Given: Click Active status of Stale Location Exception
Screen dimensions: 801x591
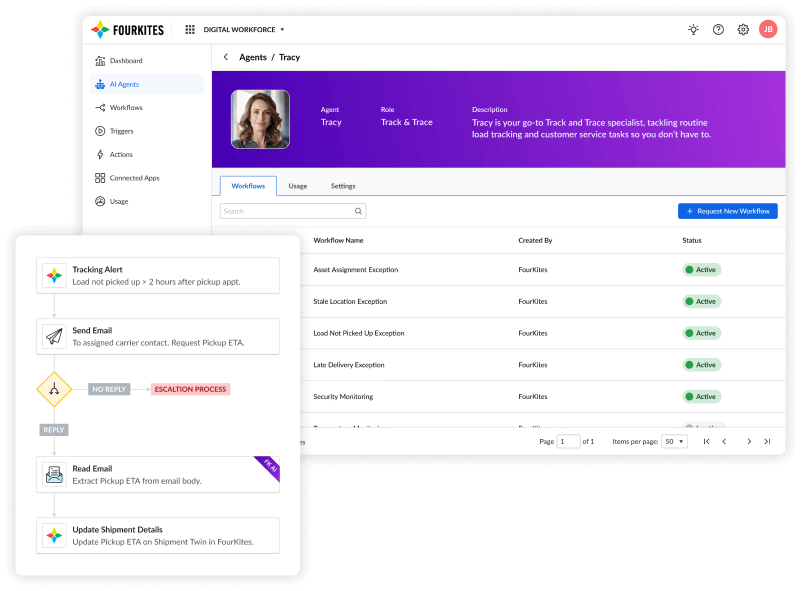Looking at the screenshot, I should tap(701, 301).
